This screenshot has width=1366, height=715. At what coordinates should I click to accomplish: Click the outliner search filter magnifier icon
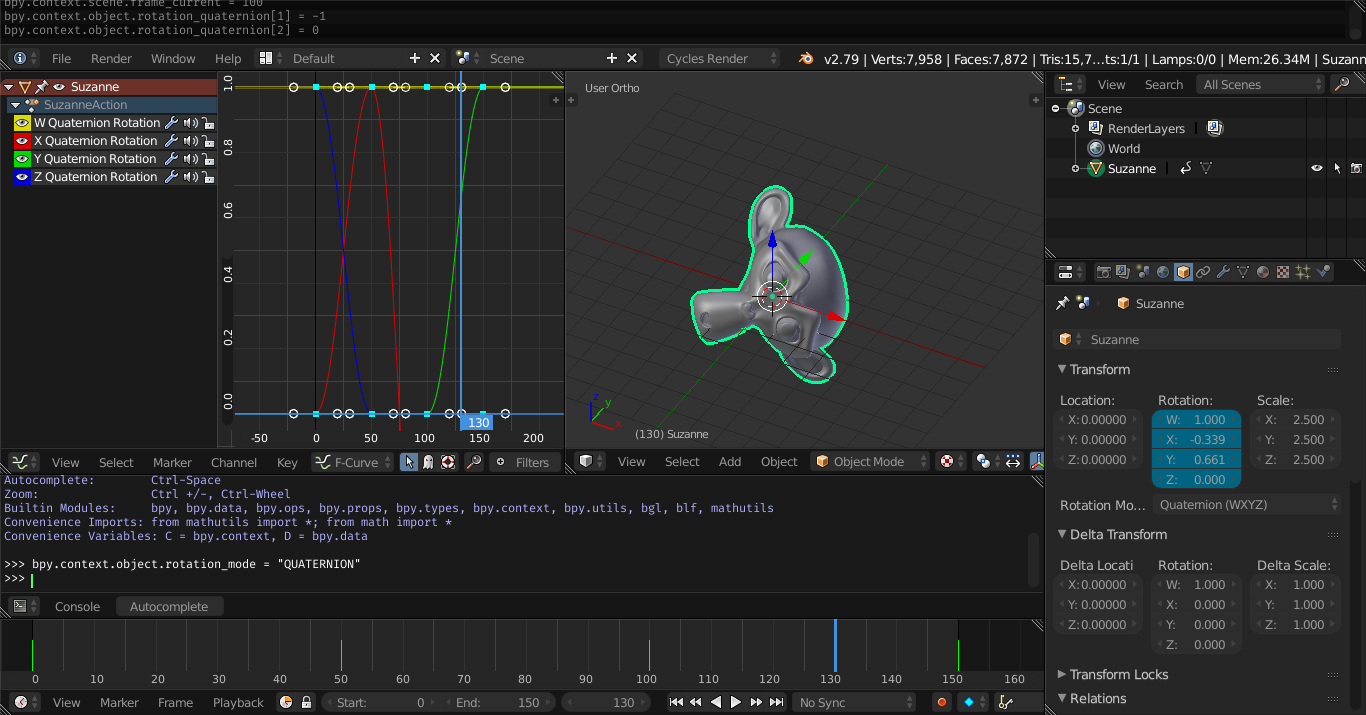coord(1343,85)
